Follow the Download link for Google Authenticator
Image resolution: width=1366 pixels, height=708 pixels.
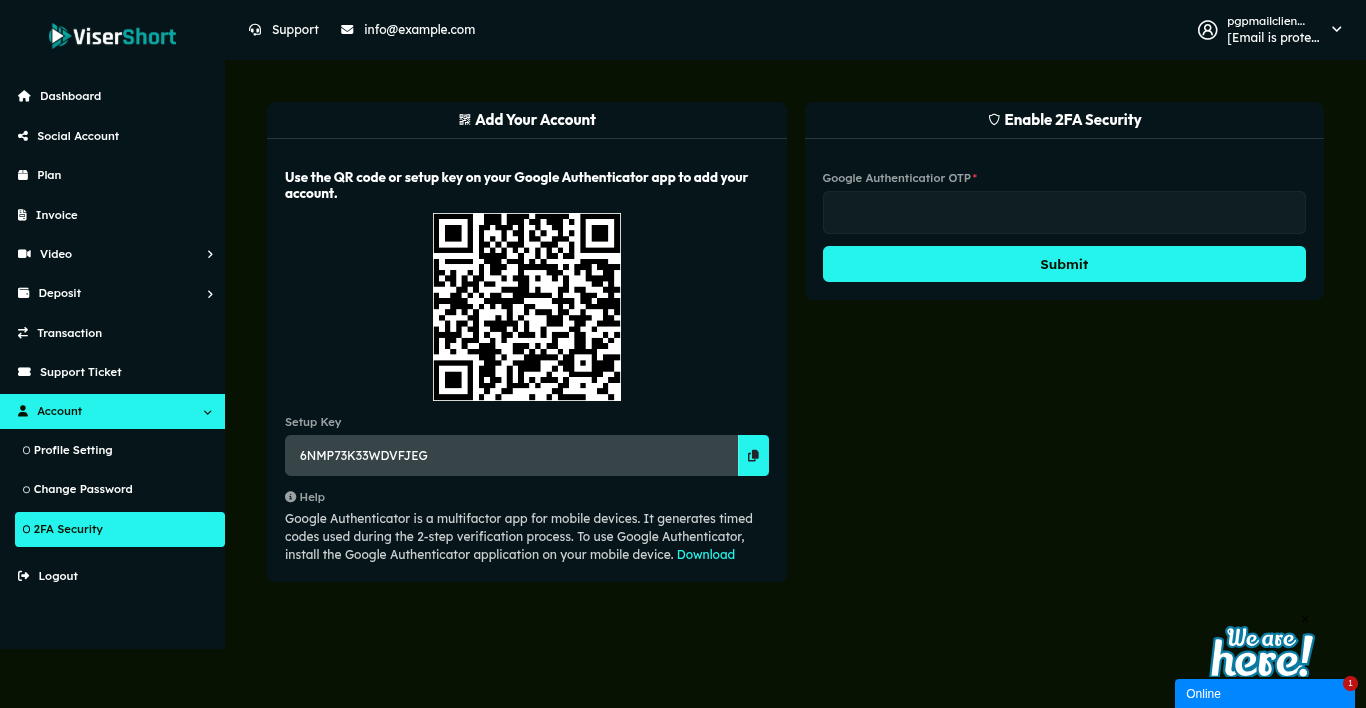[x=706, y=555]
